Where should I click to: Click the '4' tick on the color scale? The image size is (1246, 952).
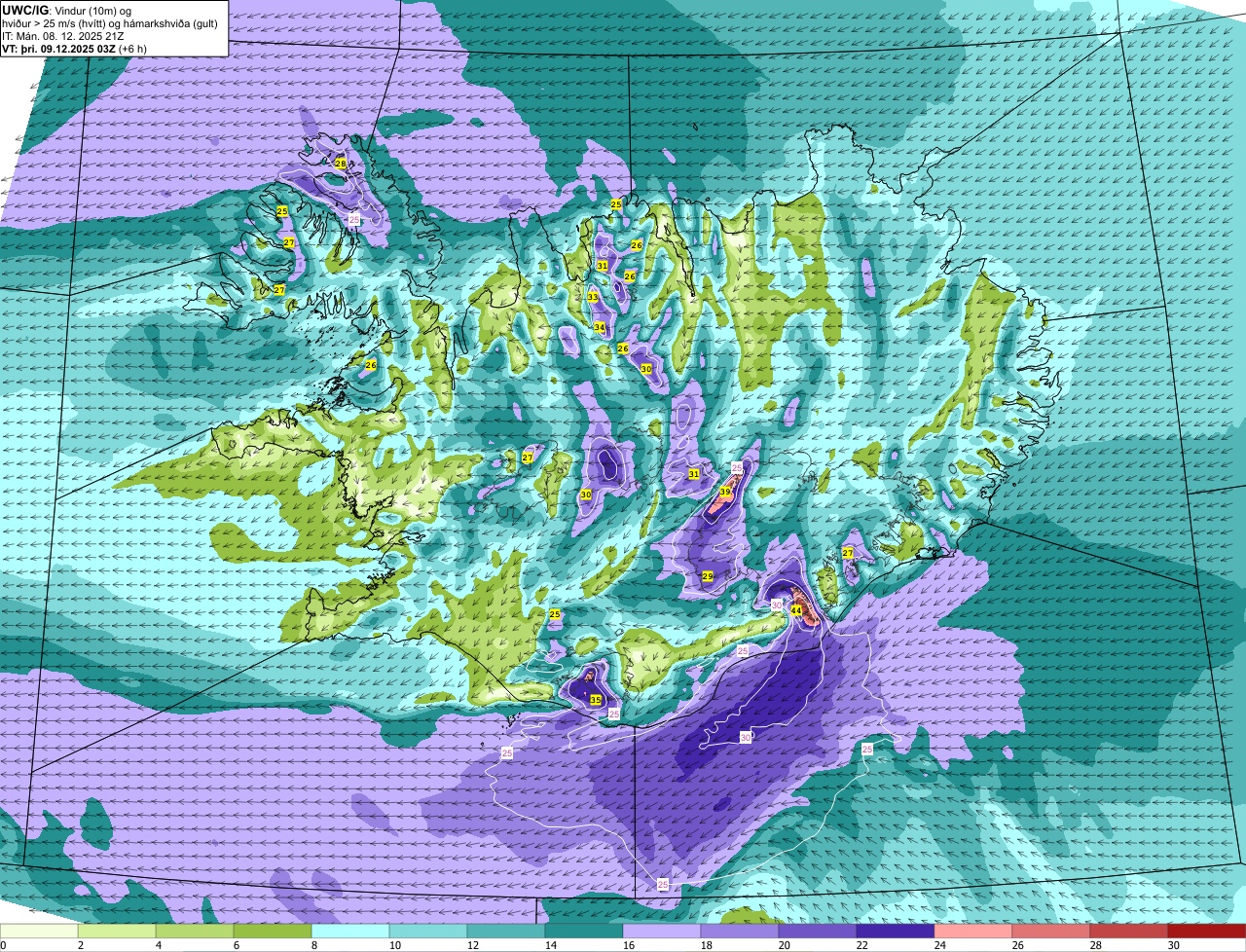(158, 945)
